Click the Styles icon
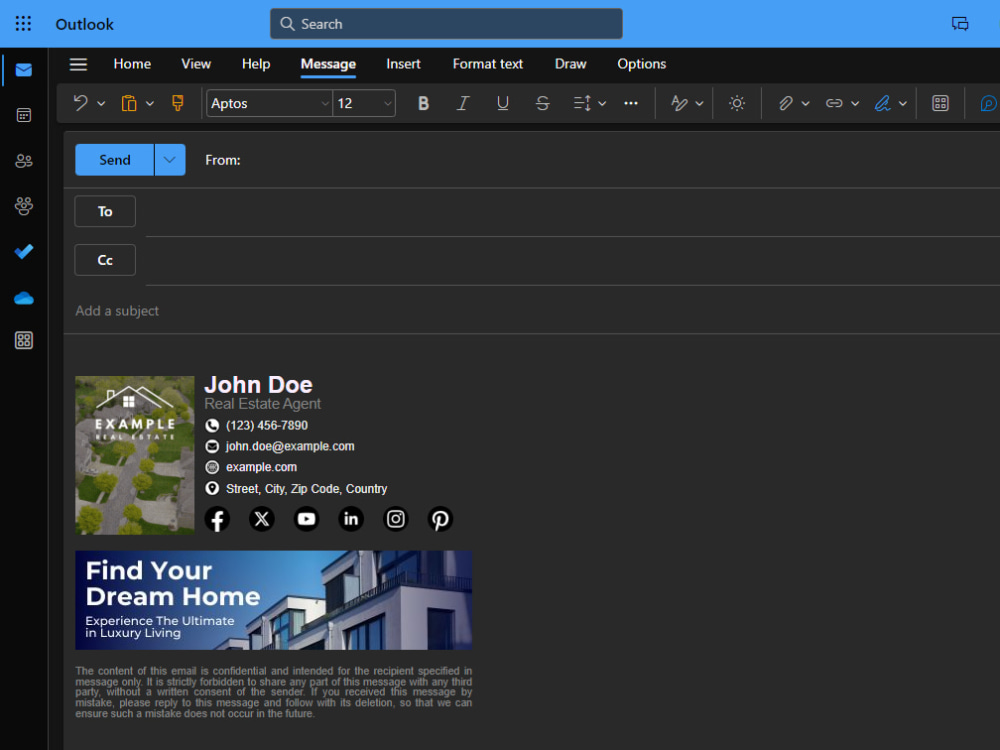The height and width of the screenshot is (750, 1000). (x=679, y=103)
